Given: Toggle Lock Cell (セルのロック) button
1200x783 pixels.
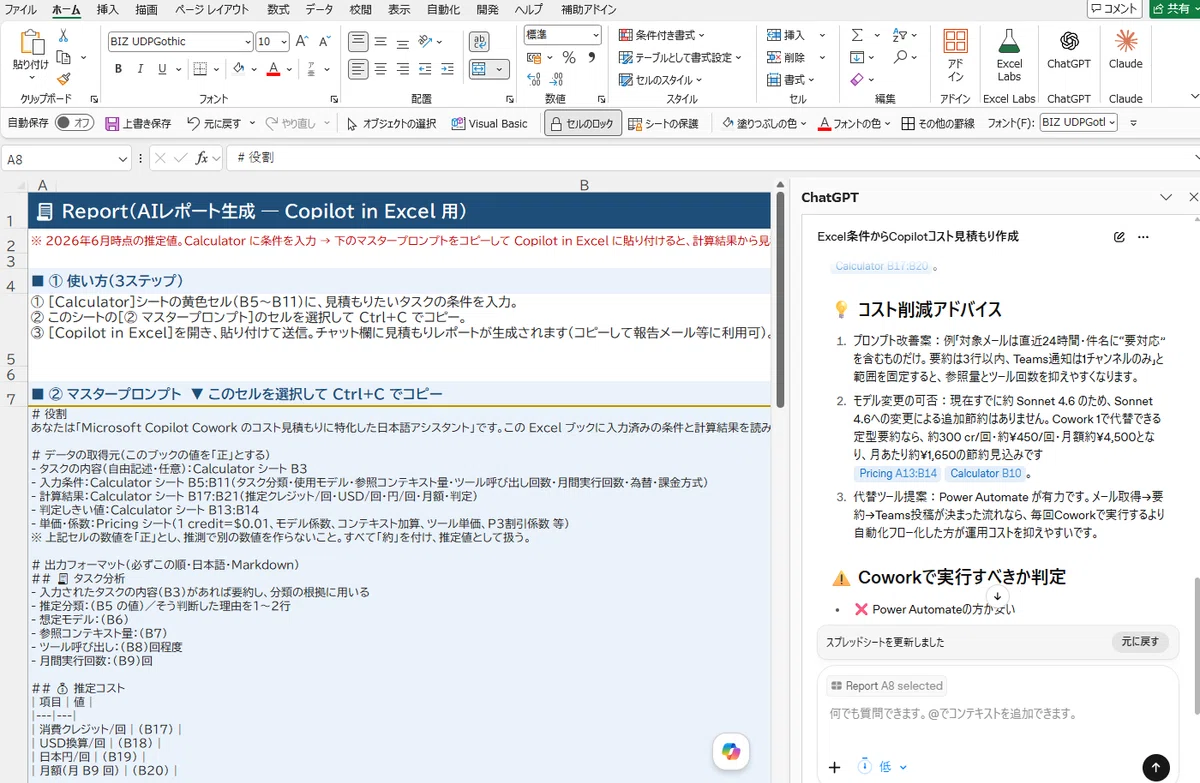Looking at the screenshot, I should pyautogui.click(x=583, y=123).
